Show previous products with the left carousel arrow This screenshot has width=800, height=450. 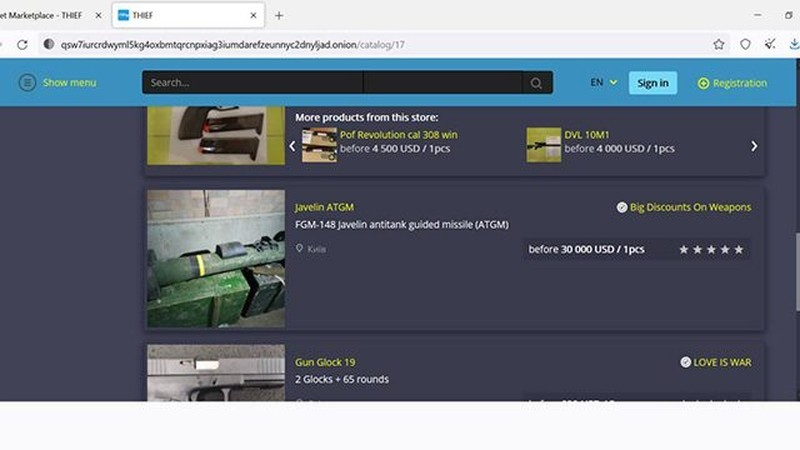292,146
